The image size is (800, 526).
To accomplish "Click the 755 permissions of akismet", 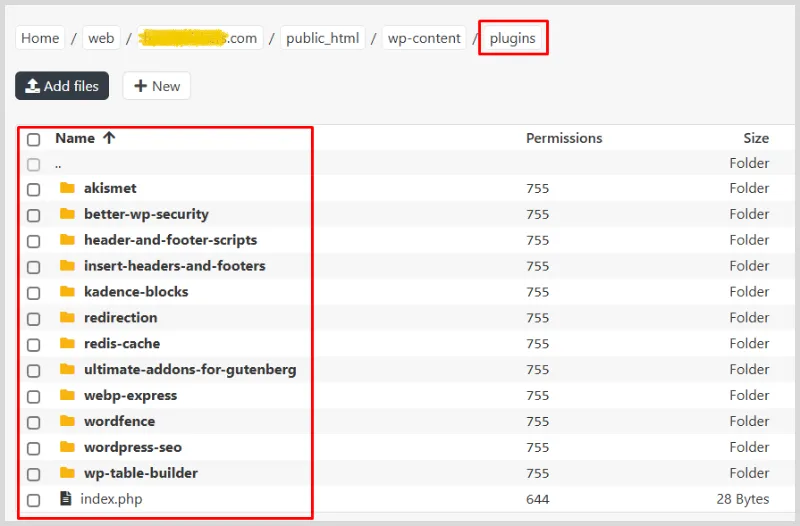I will click(538, 188).
